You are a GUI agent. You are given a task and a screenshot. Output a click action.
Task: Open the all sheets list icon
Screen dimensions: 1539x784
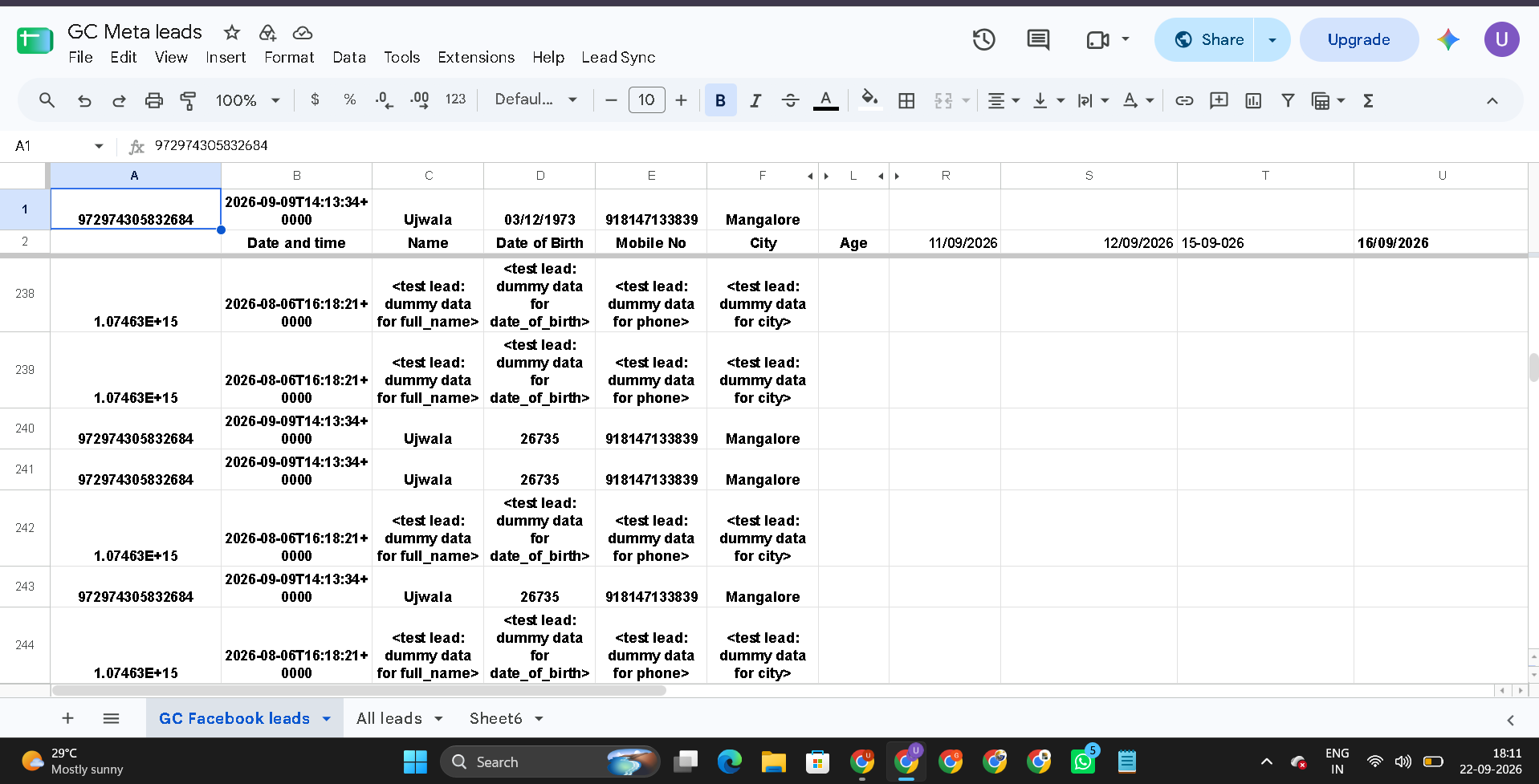pos(111,718)
